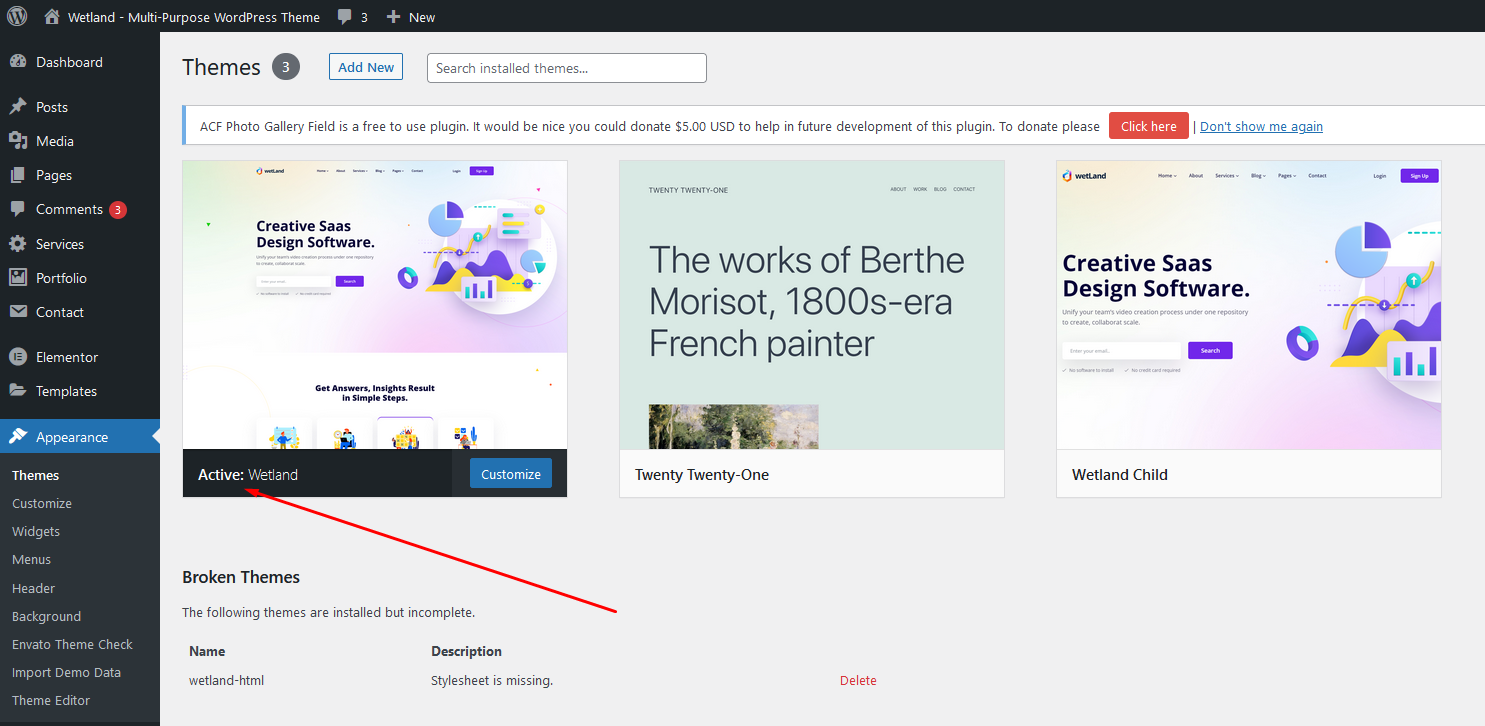Screen dimensions: 1485x726
Task: Click the Add New theme button
Action: click(x=366, y=67)
